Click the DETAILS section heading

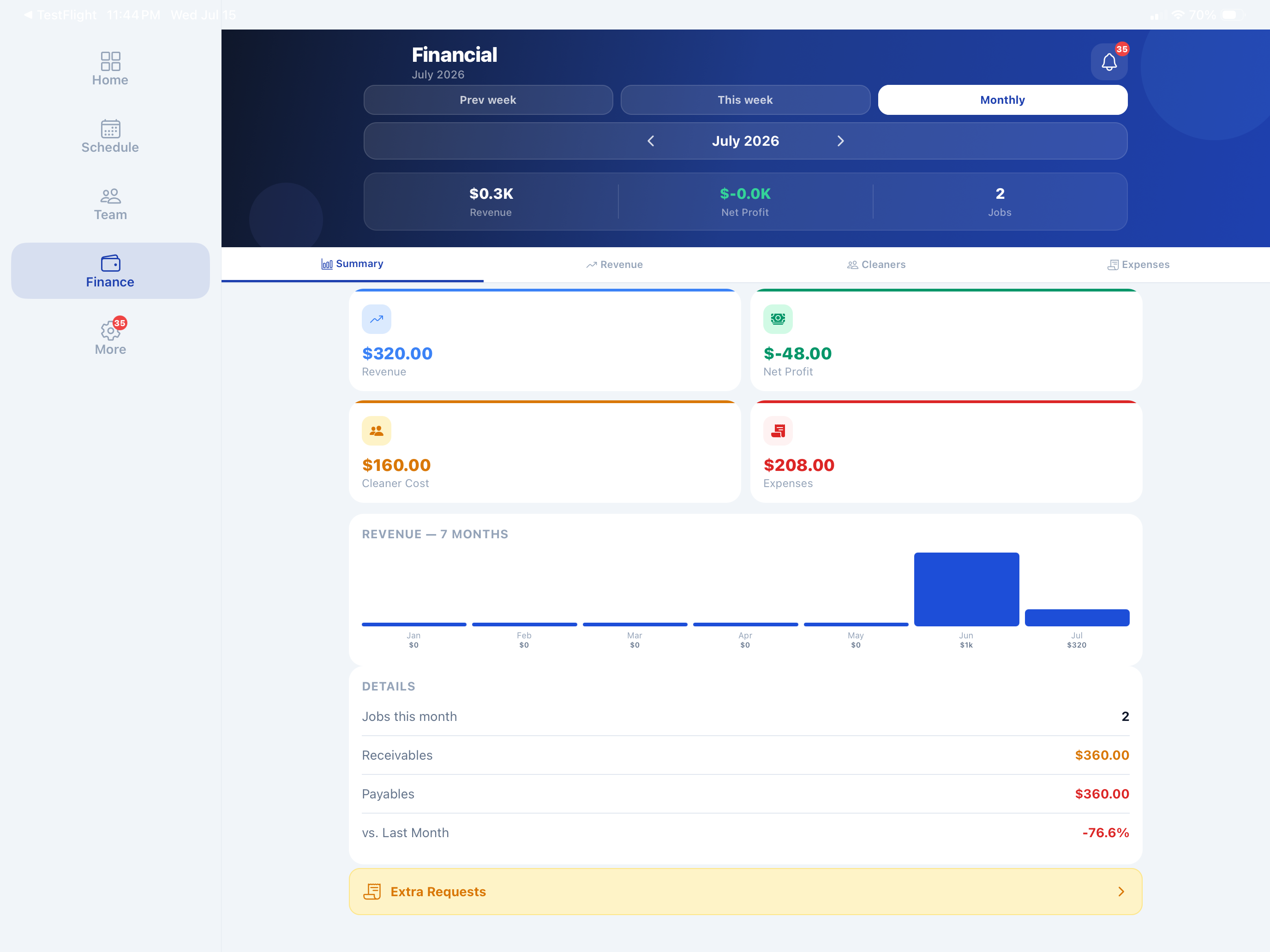[x=388, y=686]
